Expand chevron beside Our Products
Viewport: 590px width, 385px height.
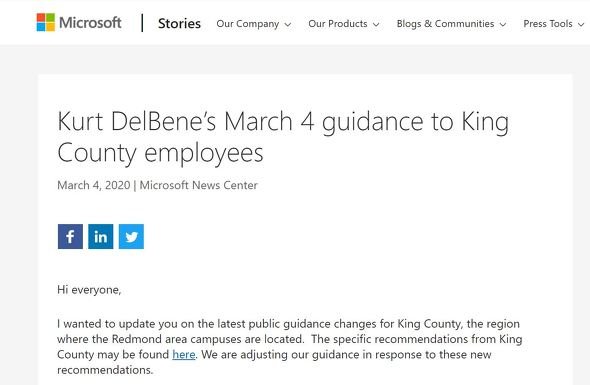click(376, 24)
